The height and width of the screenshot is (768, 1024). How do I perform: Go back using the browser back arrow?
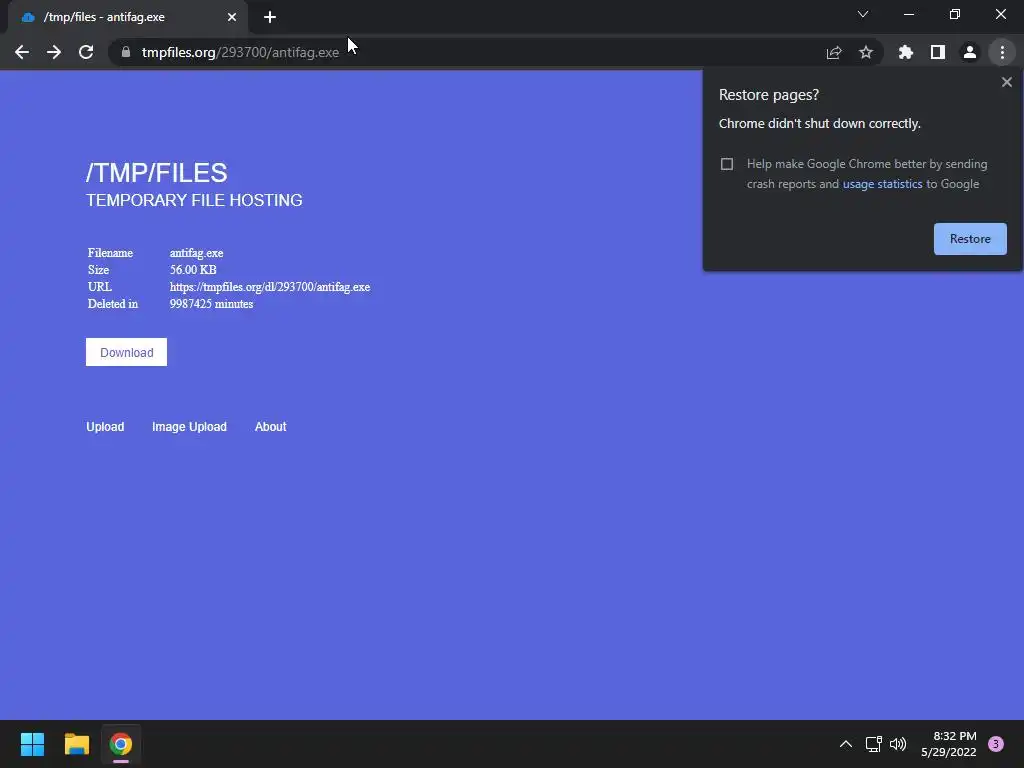[22, 52]
